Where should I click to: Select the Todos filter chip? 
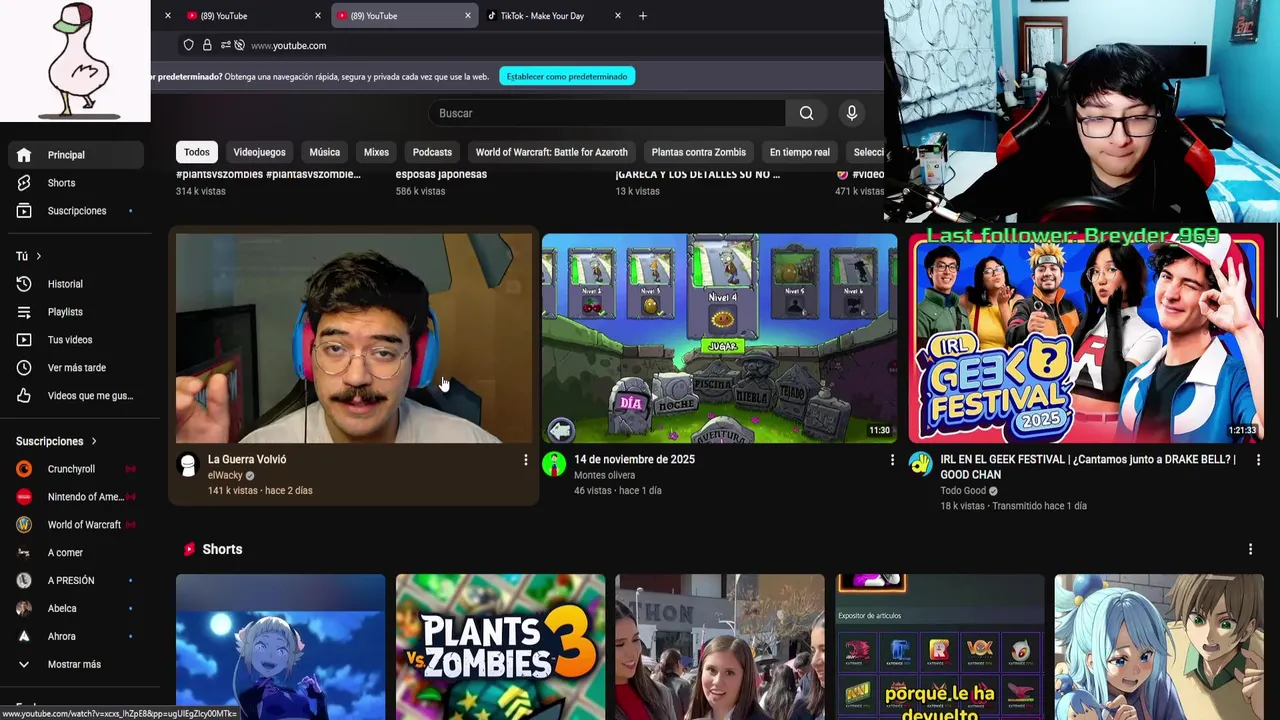[197, 152]
